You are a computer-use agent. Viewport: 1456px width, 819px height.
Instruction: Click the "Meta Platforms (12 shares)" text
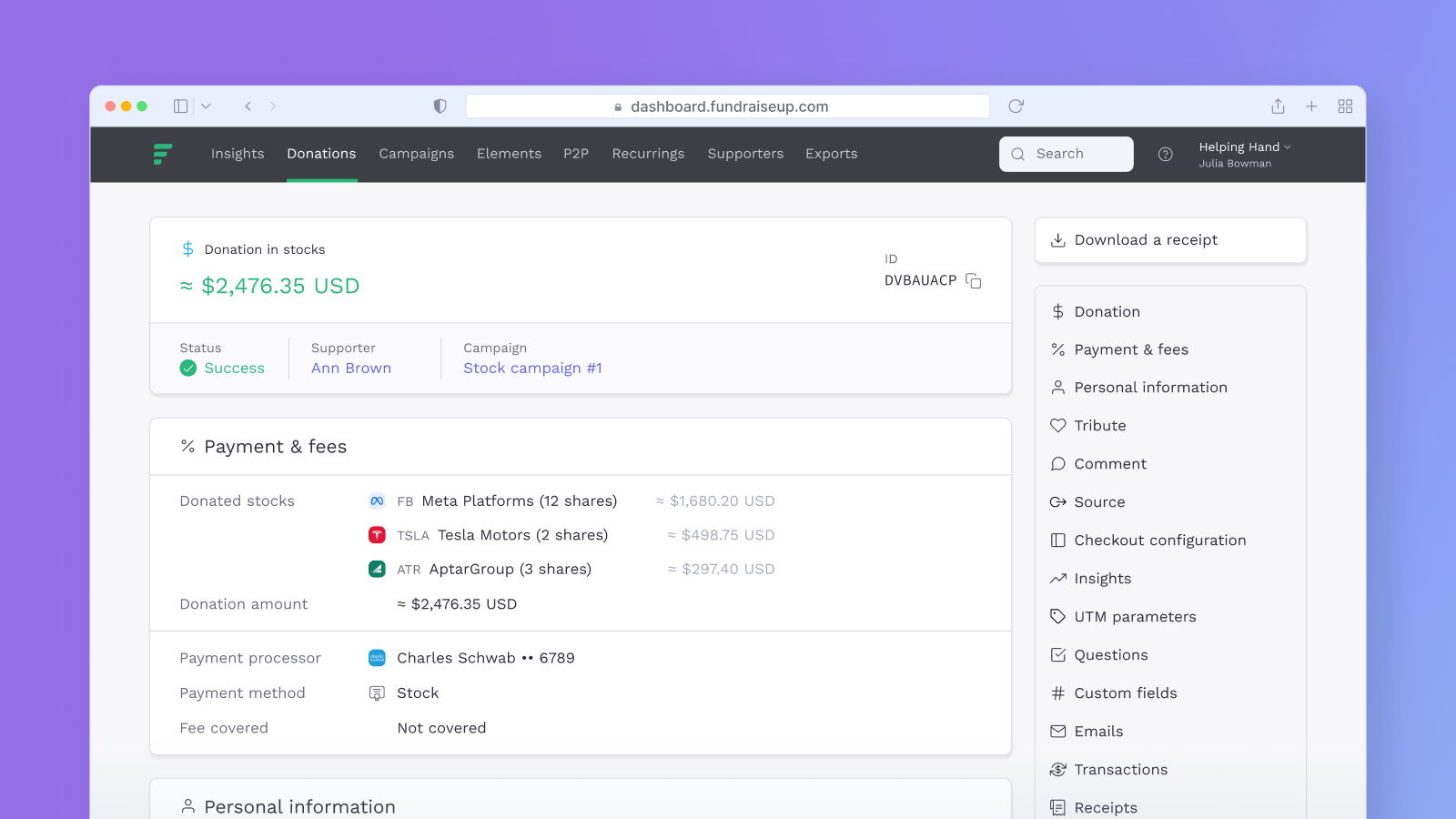520,500
